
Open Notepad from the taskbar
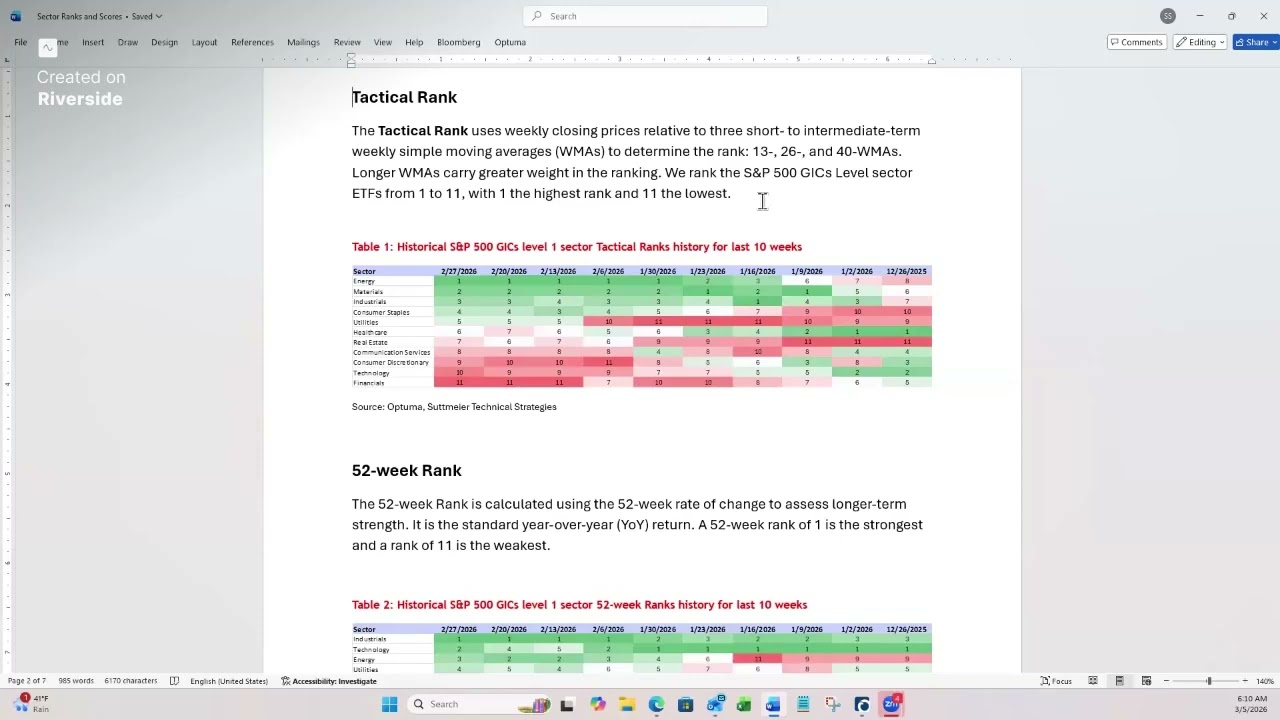803,704
